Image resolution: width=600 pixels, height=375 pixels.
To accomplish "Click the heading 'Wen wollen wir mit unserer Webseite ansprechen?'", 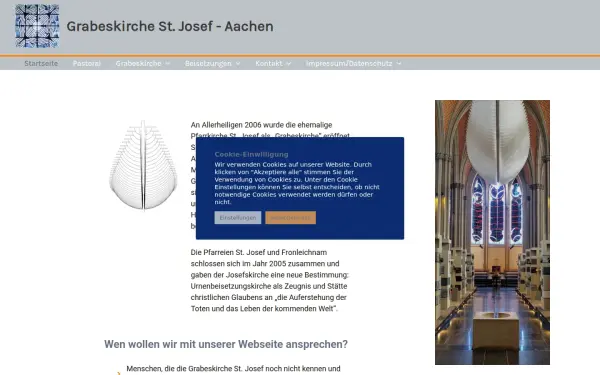I will pos(226,344).
